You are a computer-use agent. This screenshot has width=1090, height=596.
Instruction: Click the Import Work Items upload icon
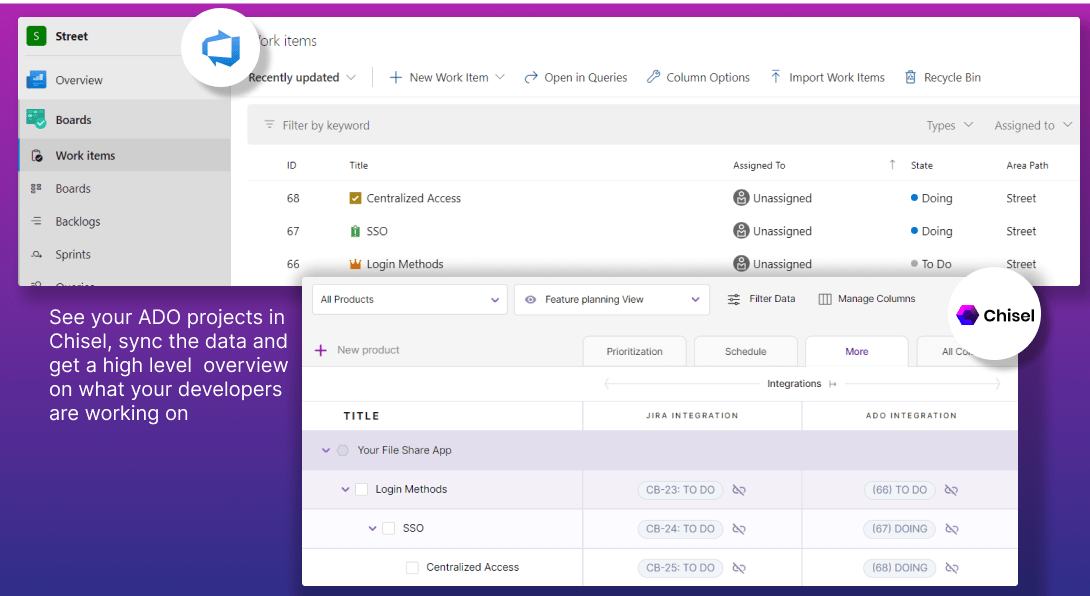[776, 76]
